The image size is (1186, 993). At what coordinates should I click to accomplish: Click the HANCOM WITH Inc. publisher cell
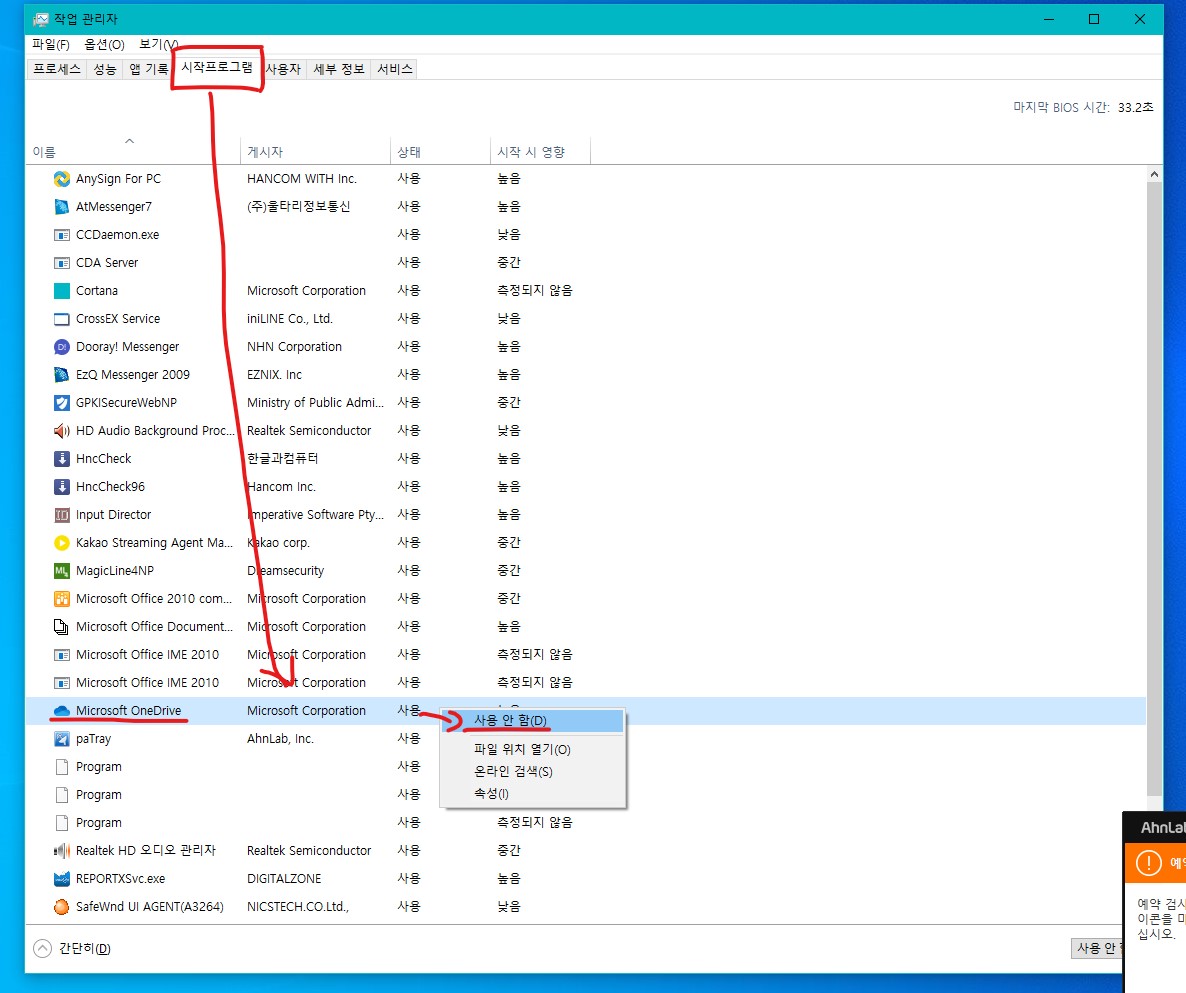point(302,179)
